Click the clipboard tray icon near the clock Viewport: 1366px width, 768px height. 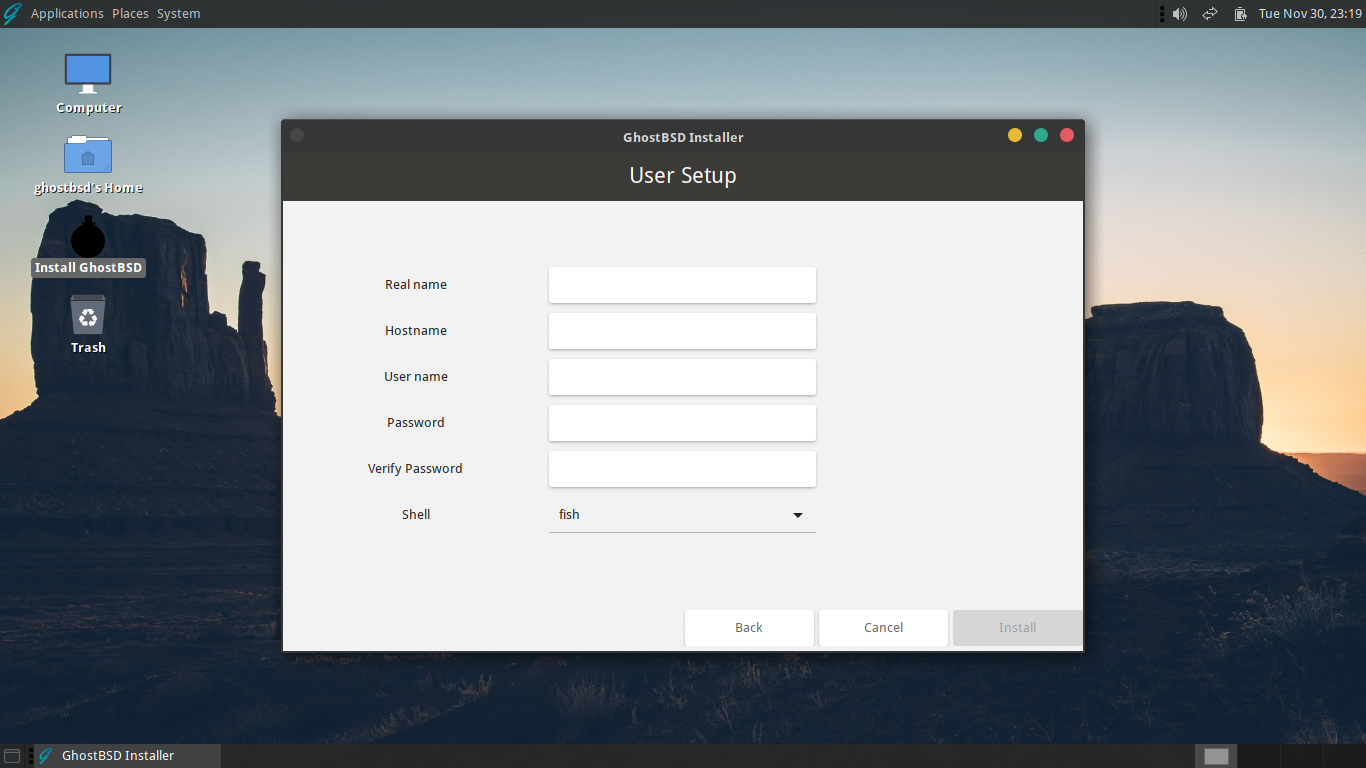pos(1240,14)
